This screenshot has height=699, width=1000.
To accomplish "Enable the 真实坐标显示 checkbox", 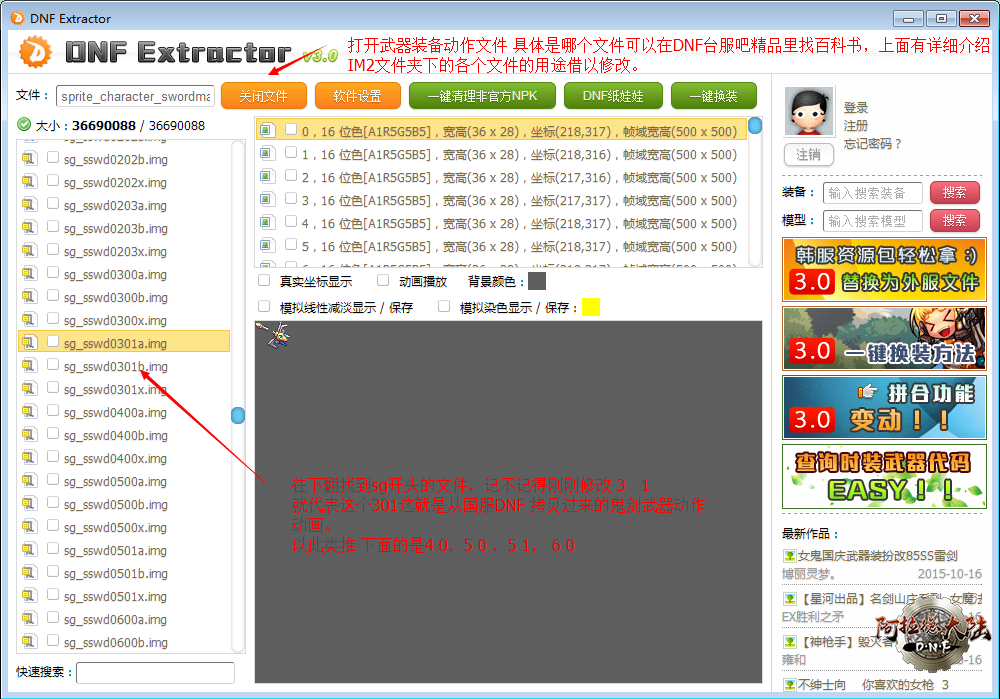I will pyautogui.click(x=265, y=281).
